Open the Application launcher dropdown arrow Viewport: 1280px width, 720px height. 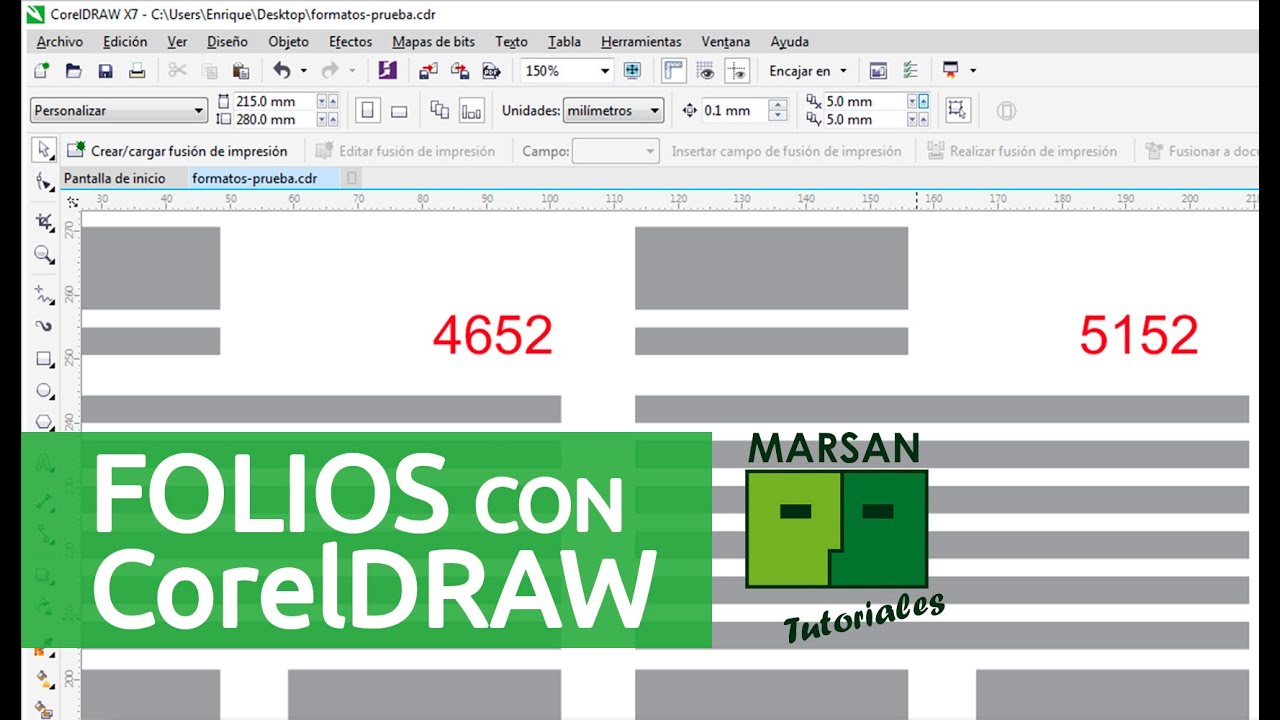973,71
